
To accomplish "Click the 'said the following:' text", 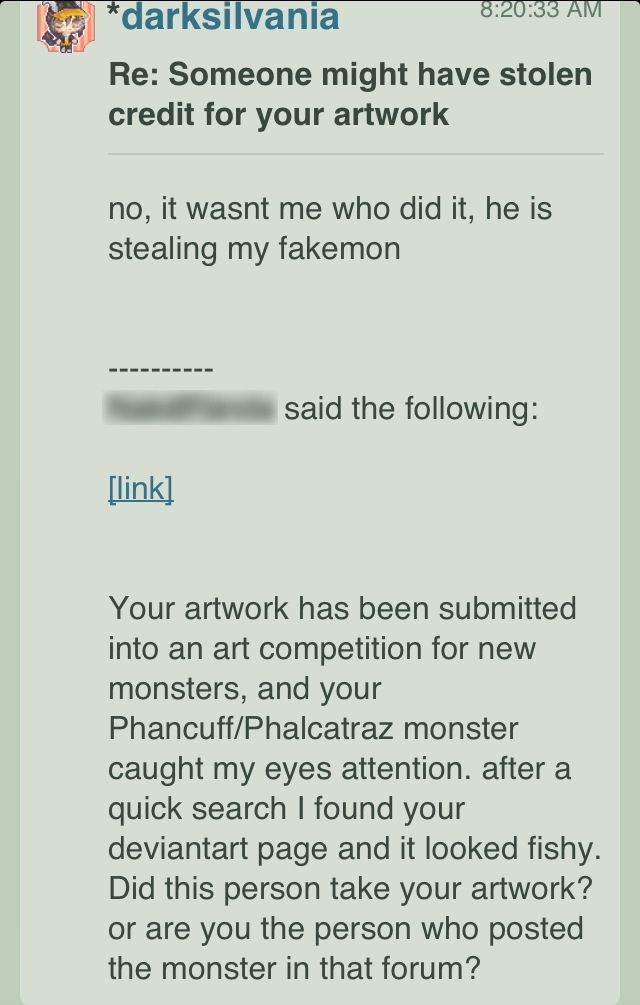I will click(x=411, y=409).
